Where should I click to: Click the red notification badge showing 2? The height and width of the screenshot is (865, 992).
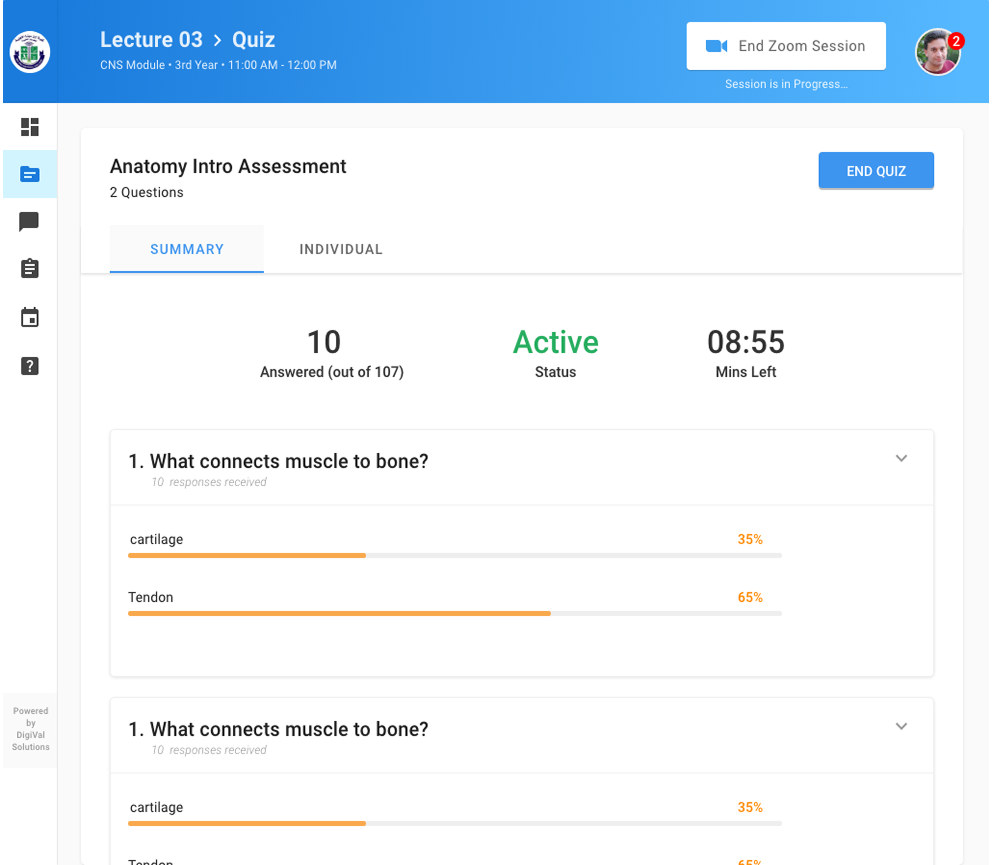coord(956,41)
